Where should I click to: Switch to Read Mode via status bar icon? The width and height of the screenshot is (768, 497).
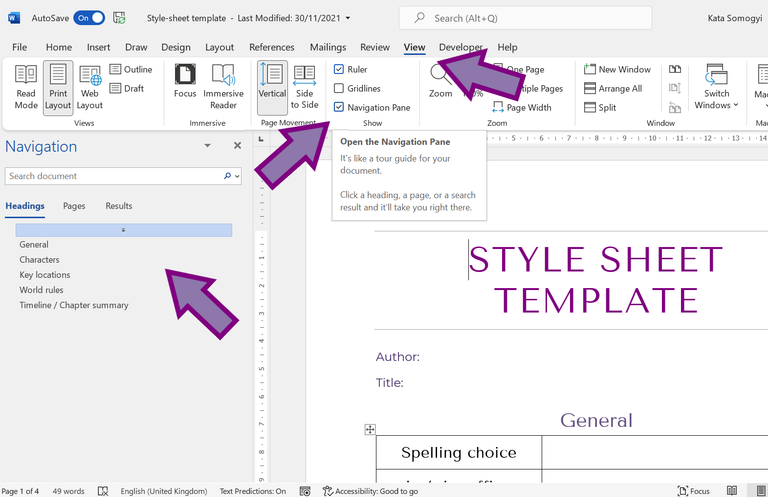(732, 491)
